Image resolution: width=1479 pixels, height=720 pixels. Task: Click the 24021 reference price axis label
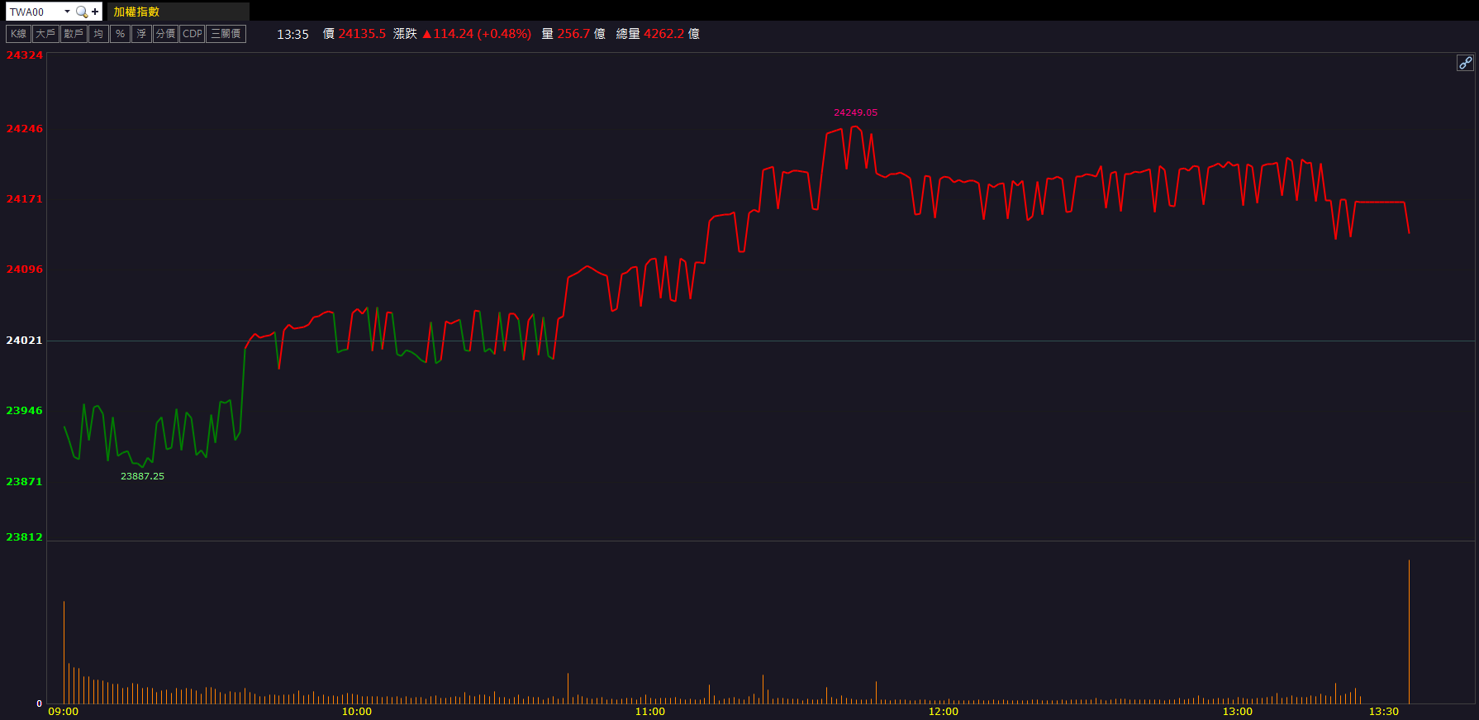pyautogui.click(x=24, y=341)
